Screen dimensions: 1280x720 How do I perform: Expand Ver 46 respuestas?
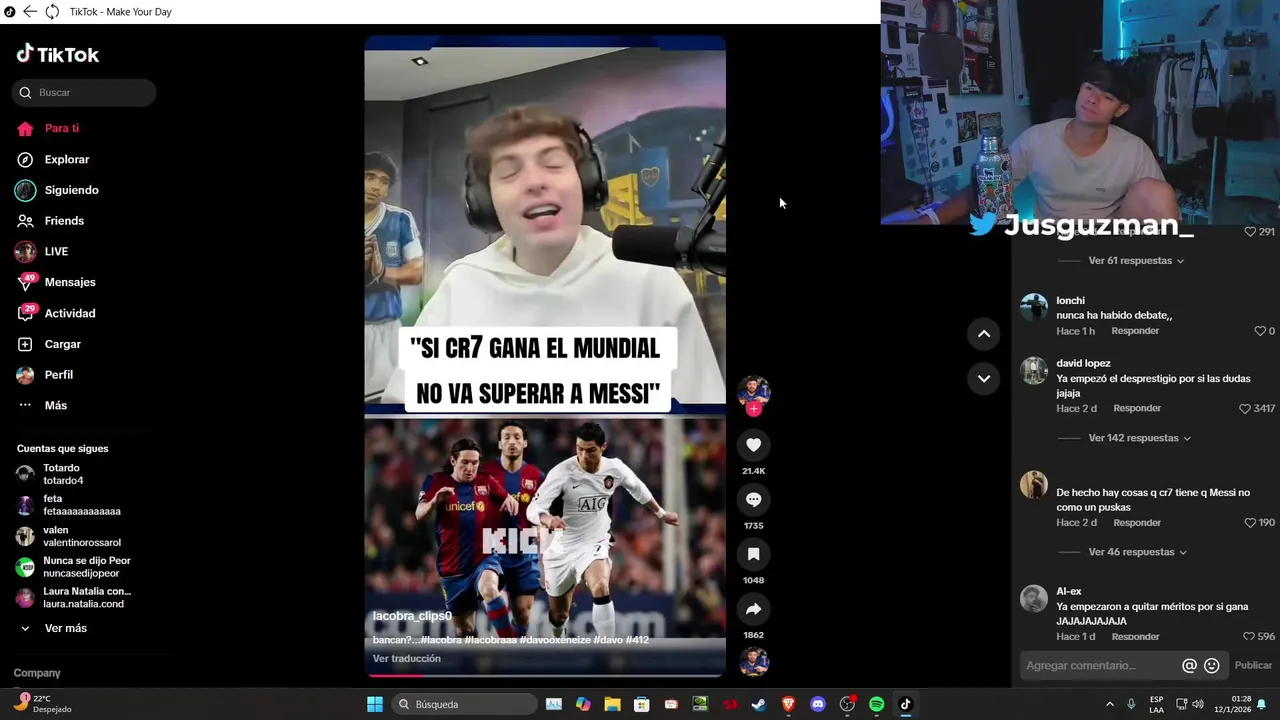click(x=1137, y=552)
